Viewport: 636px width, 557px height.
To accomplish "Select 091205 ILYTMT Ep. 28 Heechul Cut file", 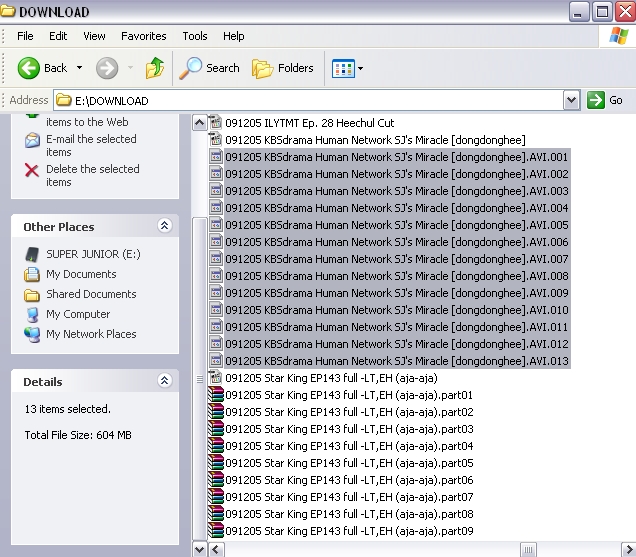I will 309,123.
